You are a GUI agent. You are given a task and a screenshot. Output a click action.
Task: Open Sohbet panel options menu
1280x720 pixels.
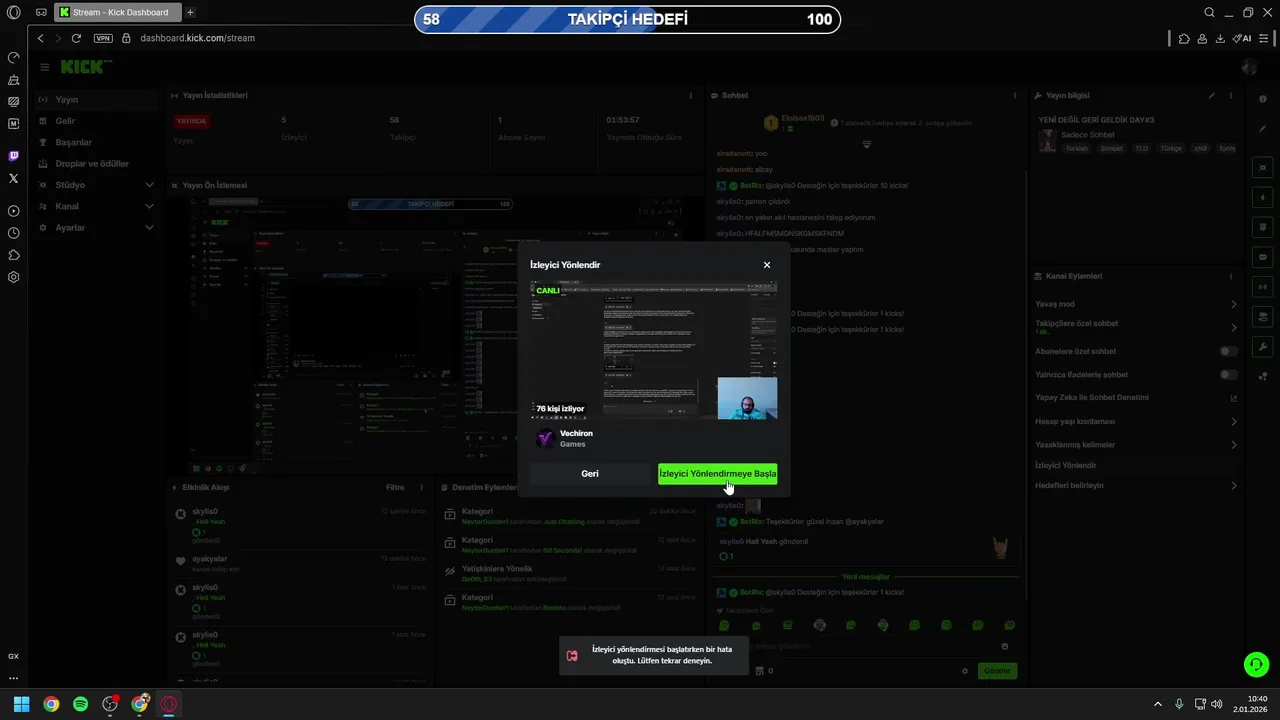tap(1015, 95)
